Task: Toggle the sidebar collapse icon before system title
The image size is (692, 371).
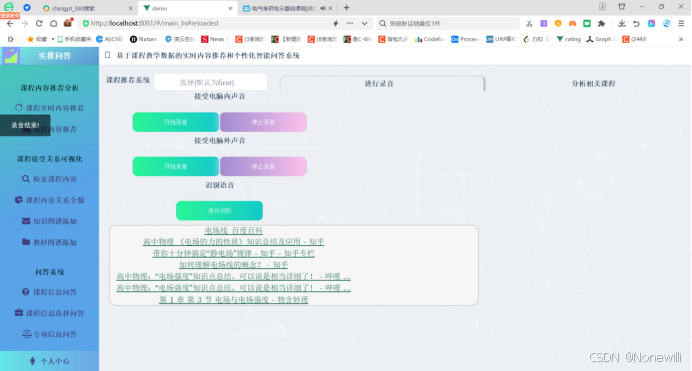Action: 107,55
